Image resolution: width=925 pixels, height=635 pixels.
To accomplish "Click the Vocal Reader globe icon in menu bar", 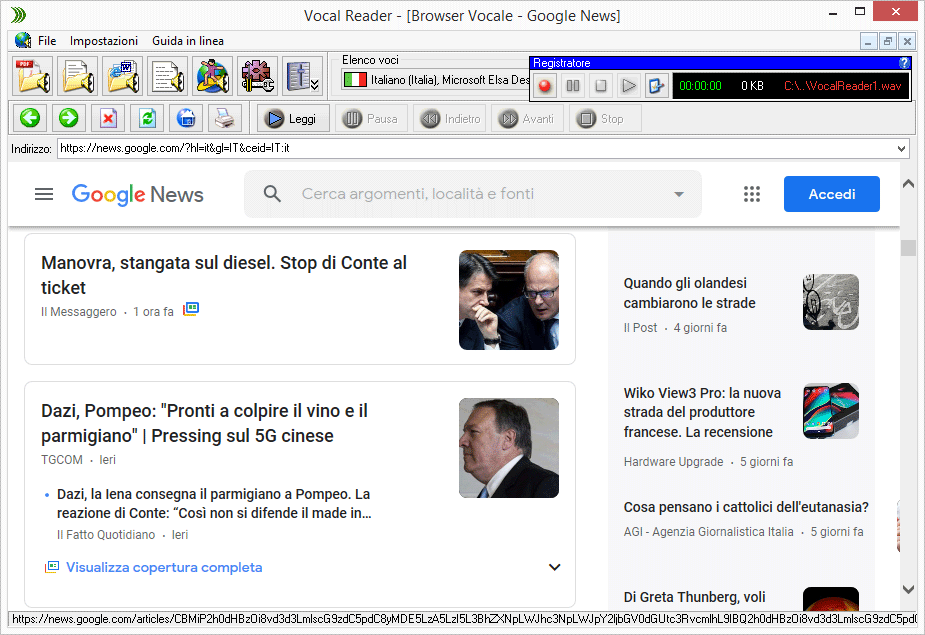I will pos(23,40).
